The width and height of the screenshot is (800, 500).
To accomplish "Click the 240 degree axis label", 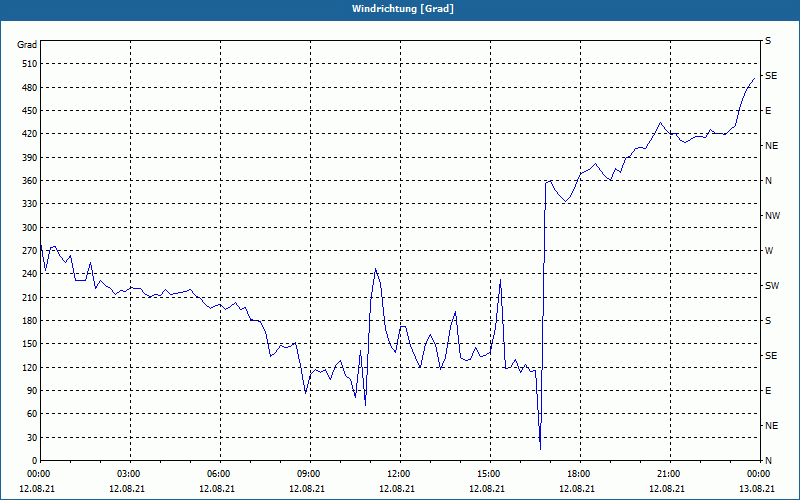I will click(30, 273).
